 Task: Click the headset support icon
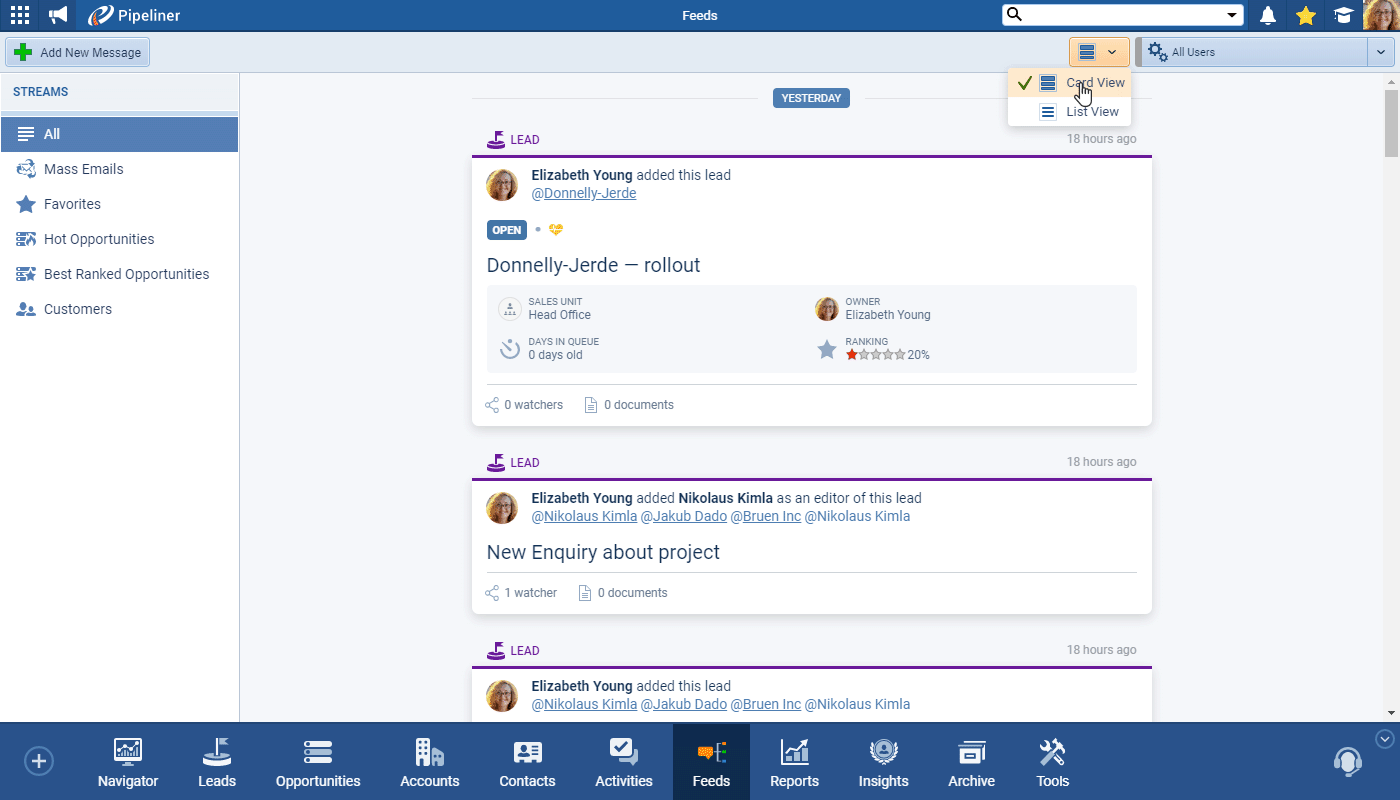[1347, 762]
